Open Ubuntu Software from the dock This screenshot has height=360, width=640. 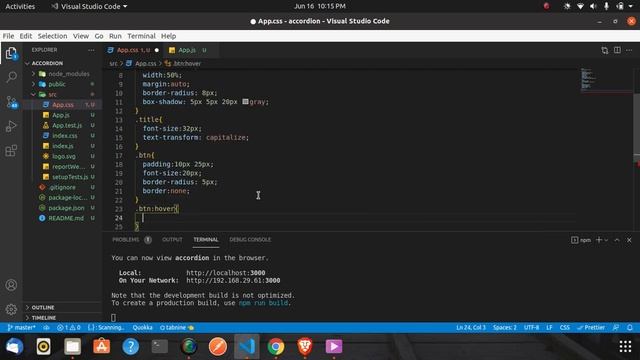pos(102,347)
